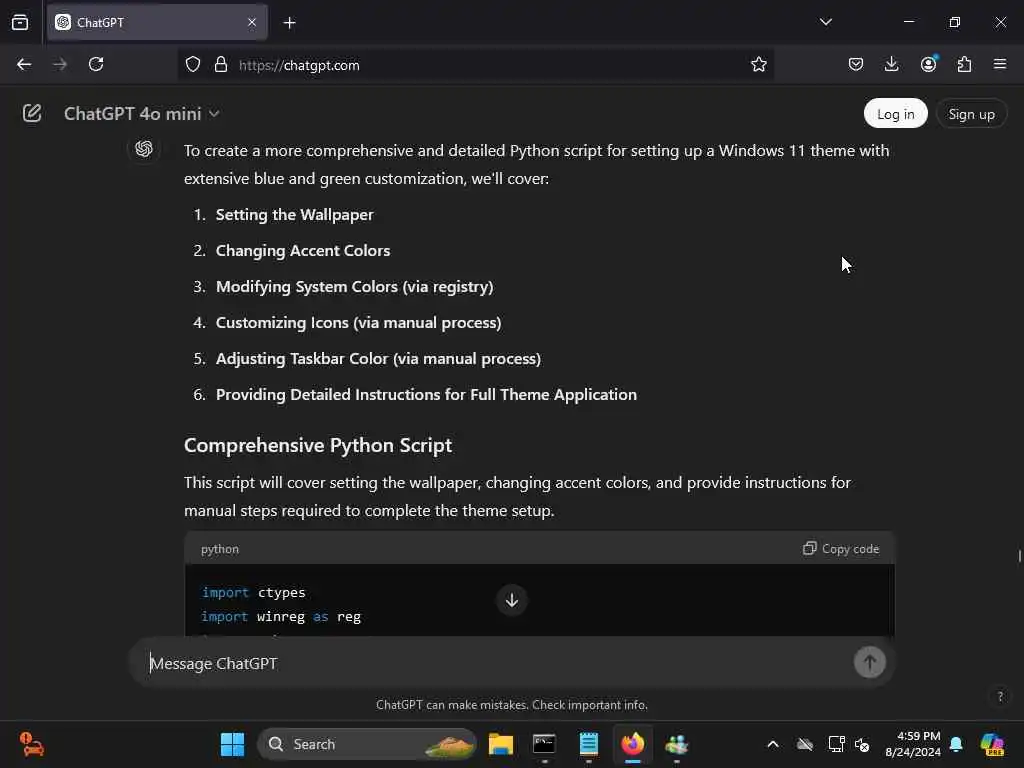
Task: Click "ChatGPT can make mistakes" disclaimer text
Action: point(512,705)
